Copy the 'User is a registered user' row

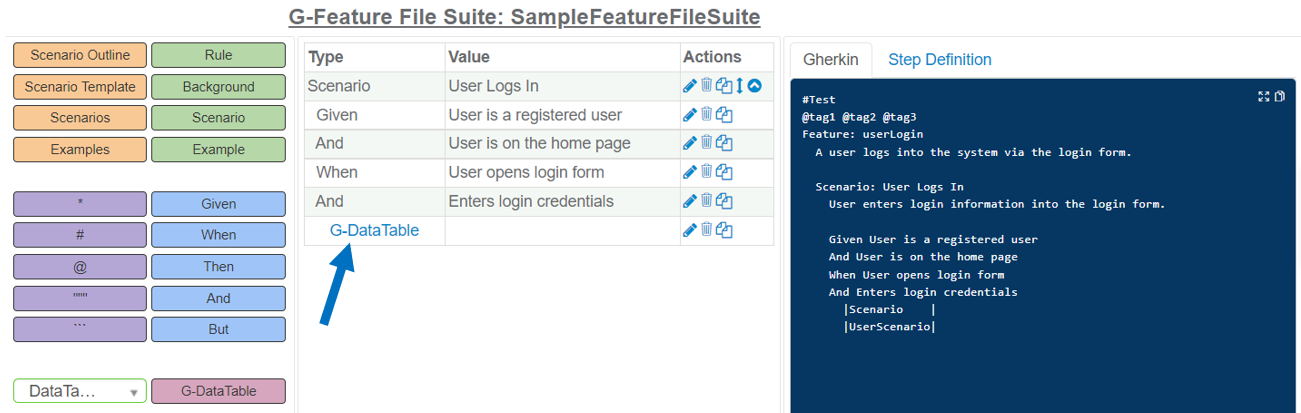(x=724, y=115)
